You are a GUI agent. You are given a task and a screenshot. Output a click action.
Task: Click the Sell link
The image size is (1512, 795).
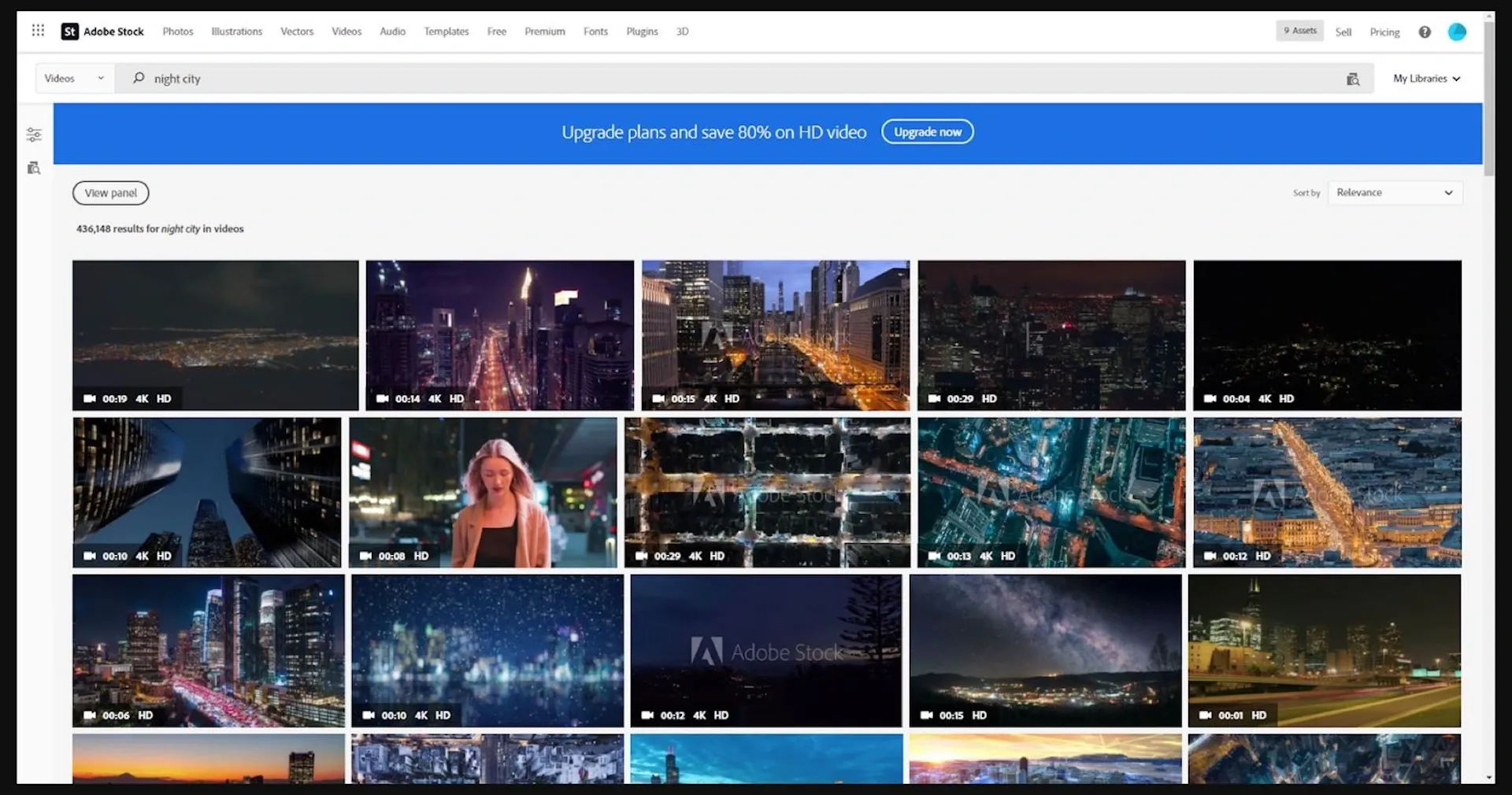tap(1343, 32)
